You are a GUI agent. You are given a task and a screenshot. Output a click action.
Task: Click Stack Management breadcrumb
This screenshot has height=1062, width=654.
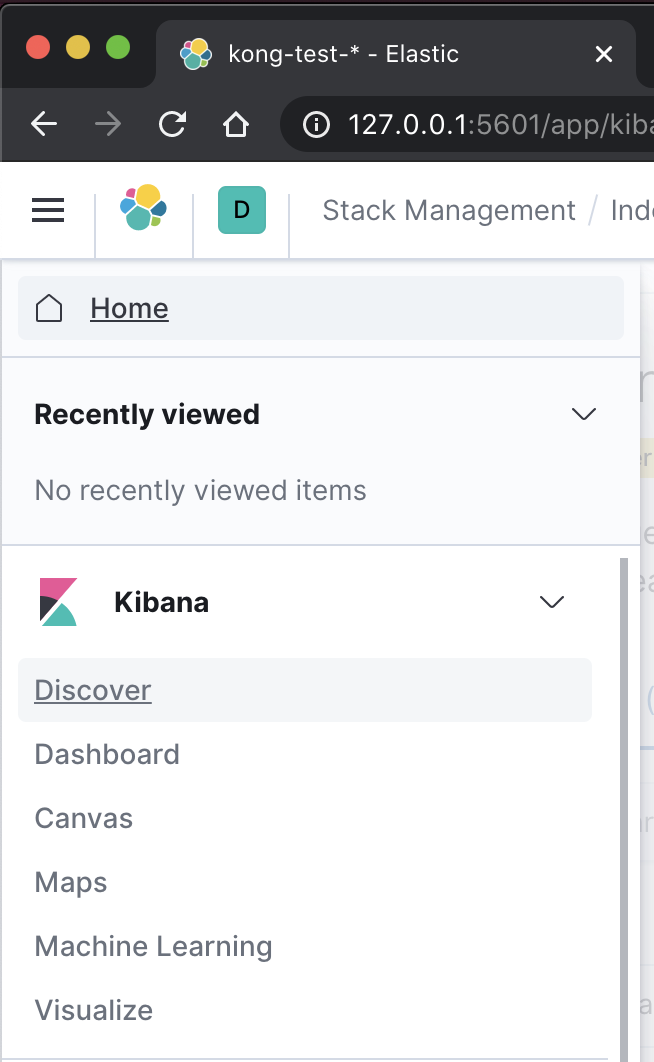pyautogui.click(x=449, y=211)
